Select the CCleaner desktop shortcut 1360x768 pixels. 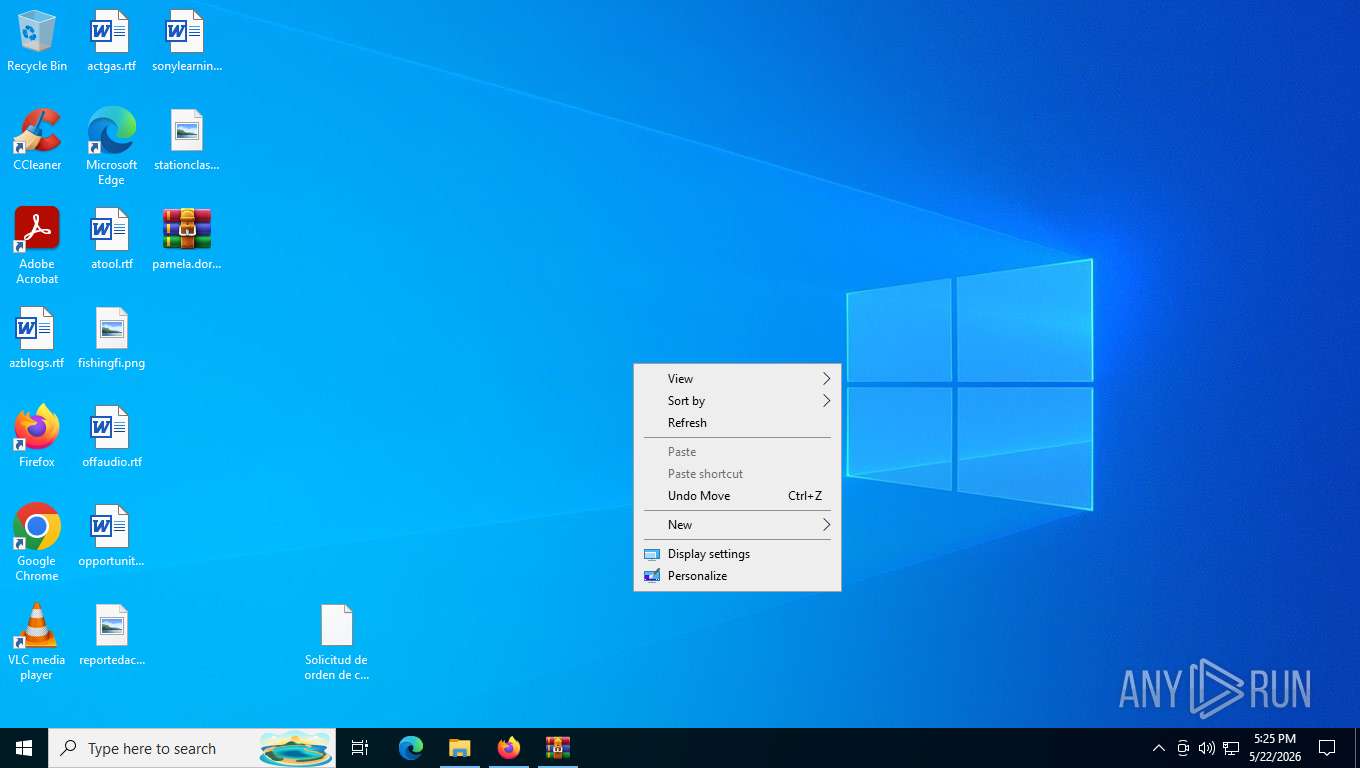click(37, 141)
